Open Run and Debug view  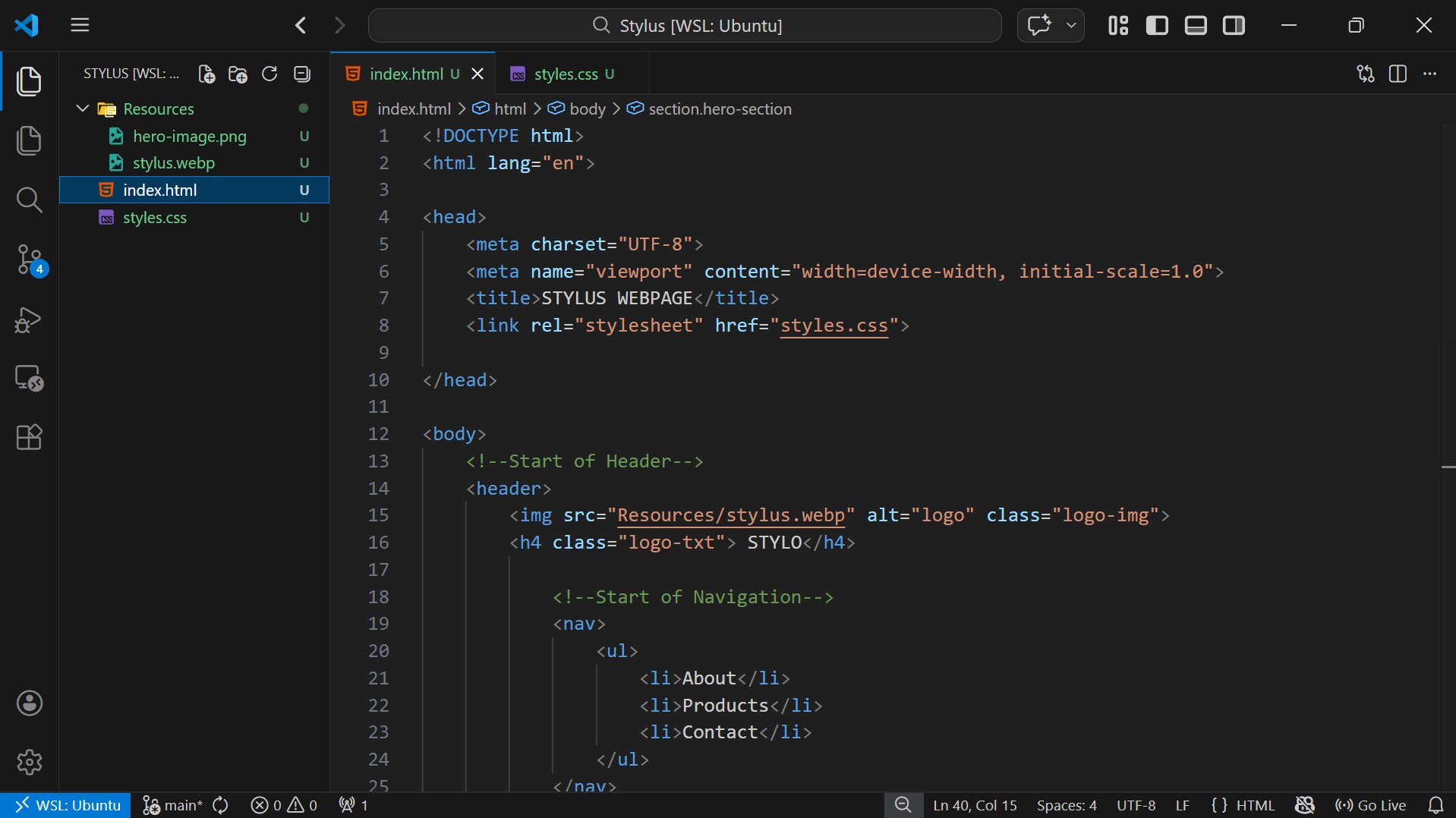coord(29,319)
